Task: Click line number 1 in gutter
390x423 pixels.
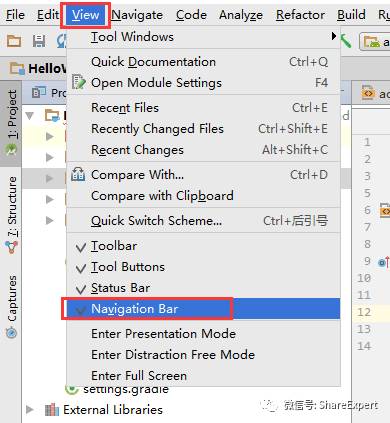Action: point(367,142)
